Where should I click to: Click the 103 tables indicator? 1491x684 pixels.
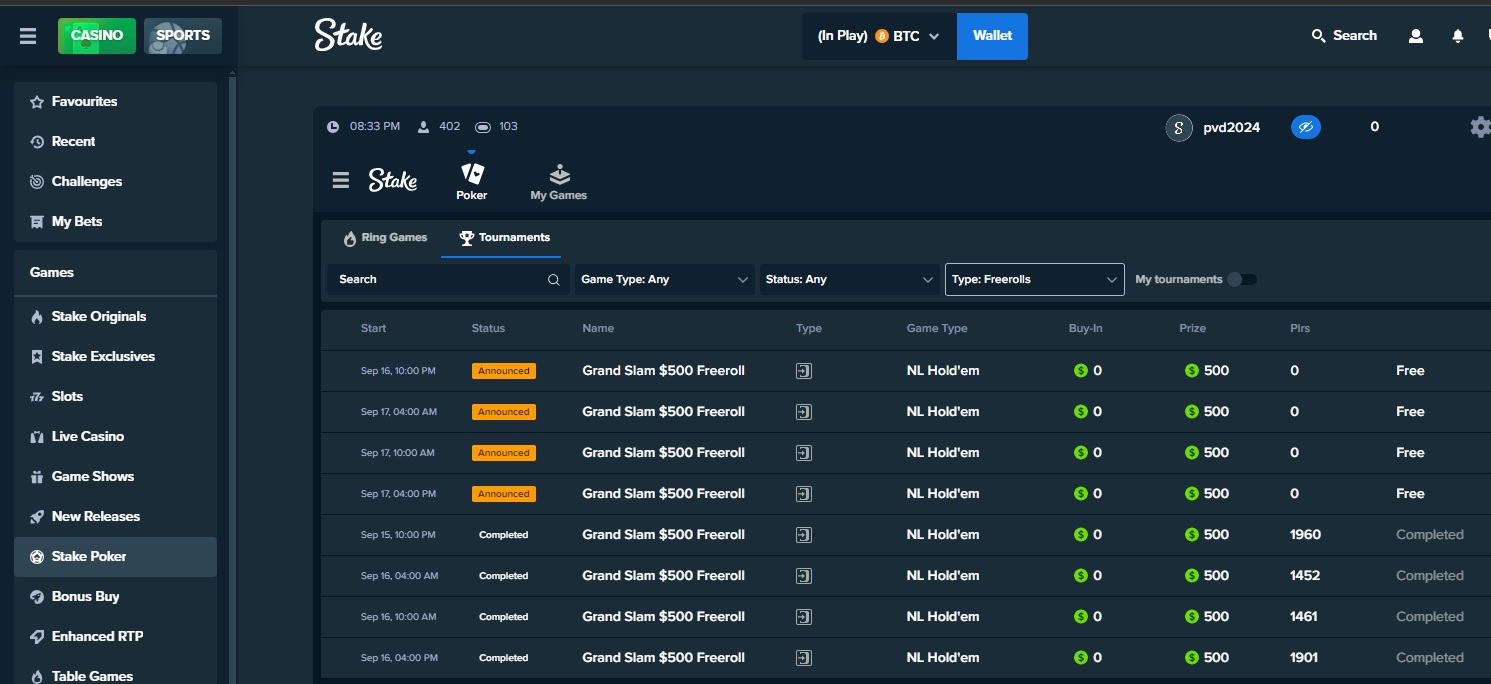[496, 127]
